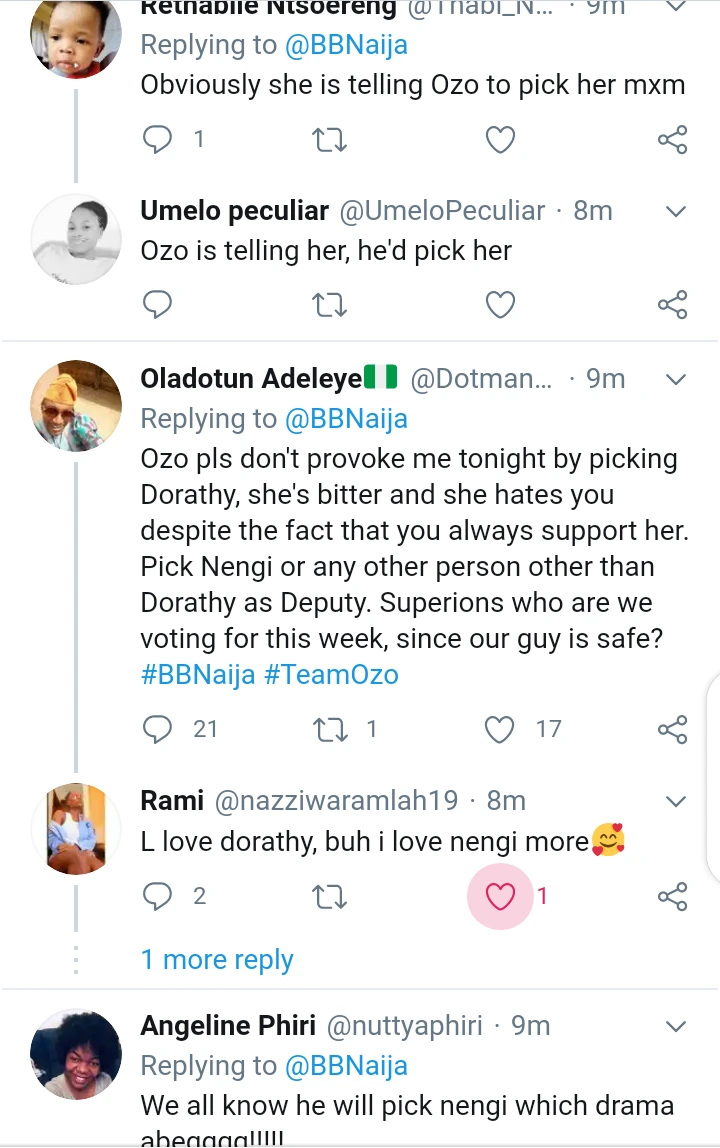The height and width of the screenshot is (1148, 720).
Task: Reply to Rami's tweet with 2 replies
Action: (158, 897)
